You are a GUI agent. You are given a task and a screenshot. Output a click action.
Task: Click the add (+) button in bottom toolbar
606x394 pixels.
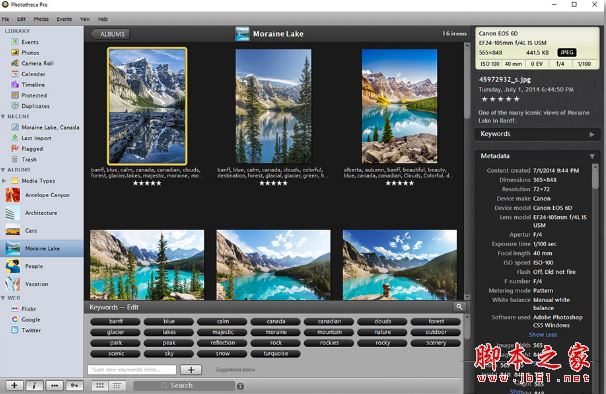click(14, 385)
